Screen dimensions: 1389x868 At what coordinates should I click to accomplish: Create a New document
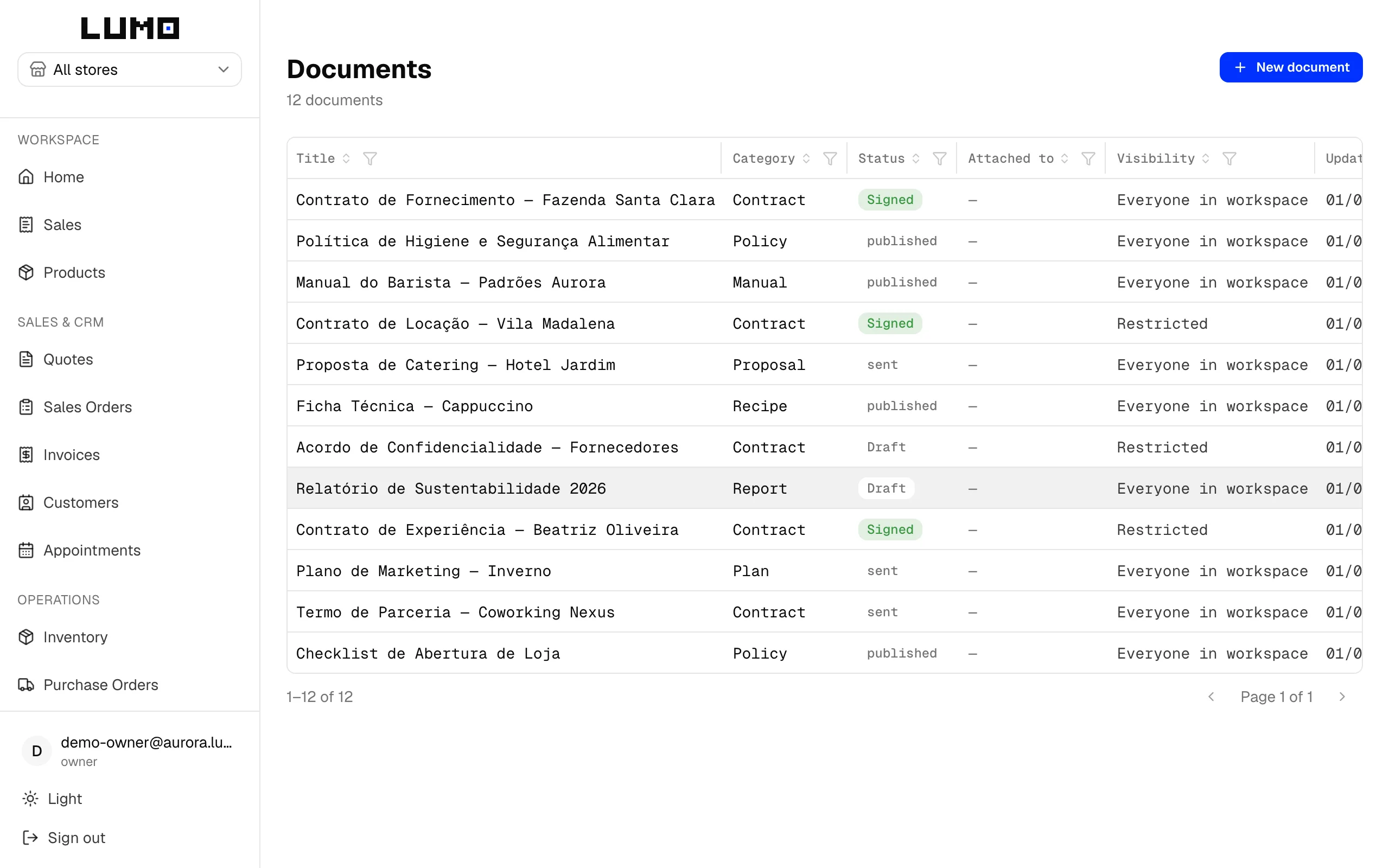(x=1291, y=67)
